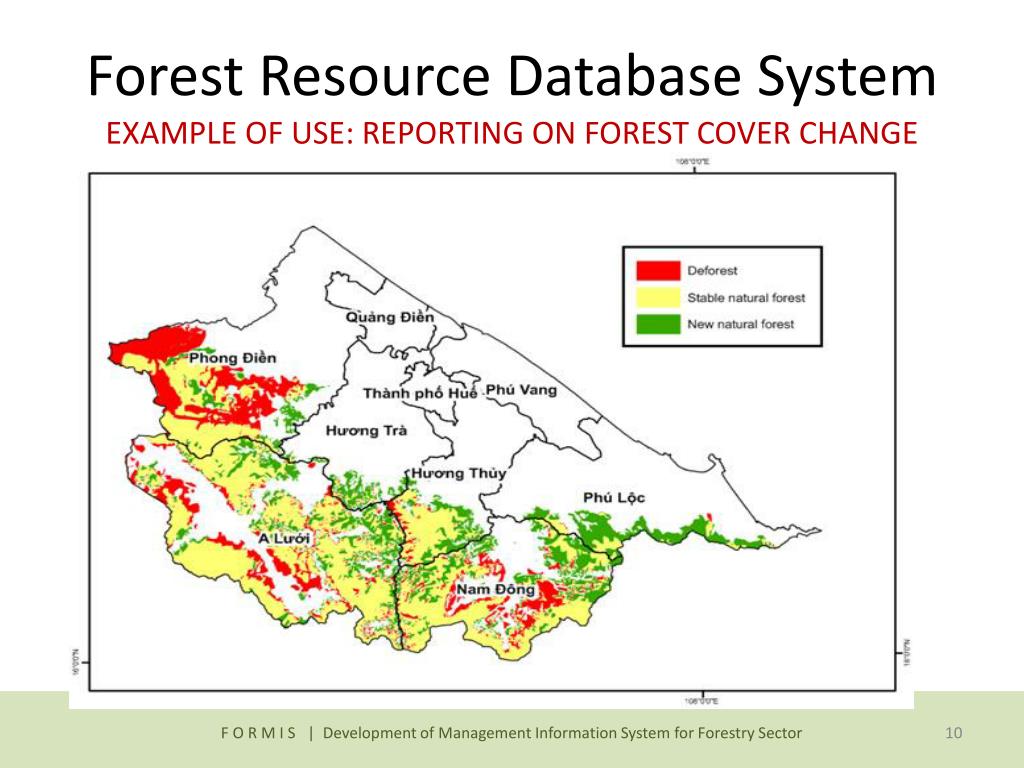Click the 'Development of Management Information System' footer
This screenshot has width=1024, height=768.
[x=562, y=733]
